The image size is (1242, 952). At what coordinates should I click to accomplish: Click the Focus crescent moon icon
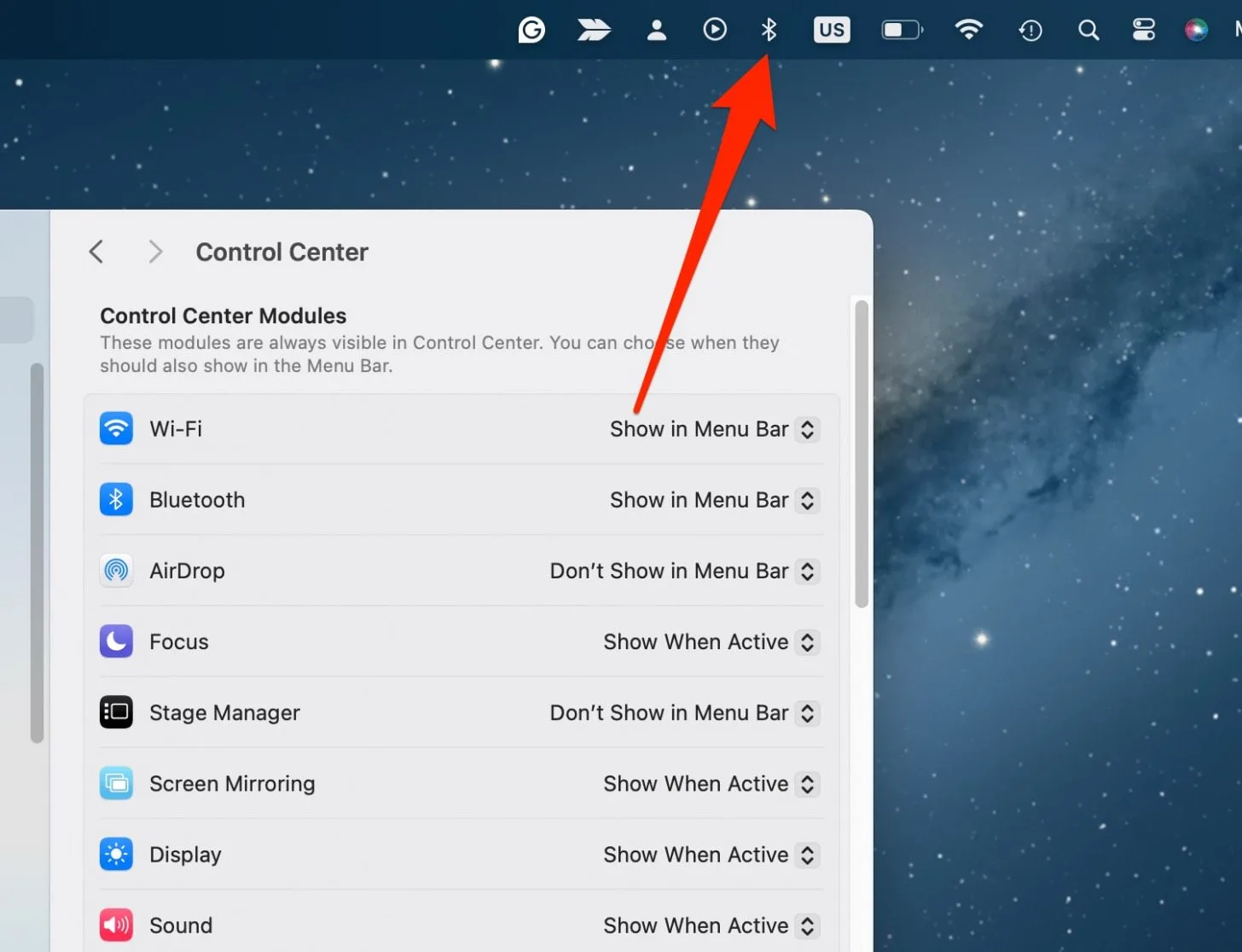116,641
